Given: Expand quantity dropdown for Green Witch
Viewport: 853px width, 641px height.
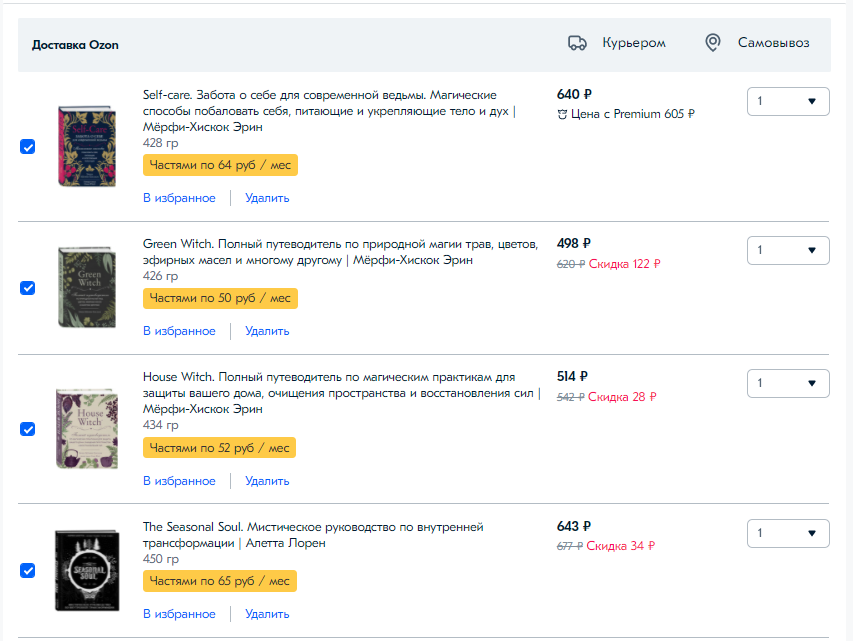Looking at the screenshot, I should [788, 250].
